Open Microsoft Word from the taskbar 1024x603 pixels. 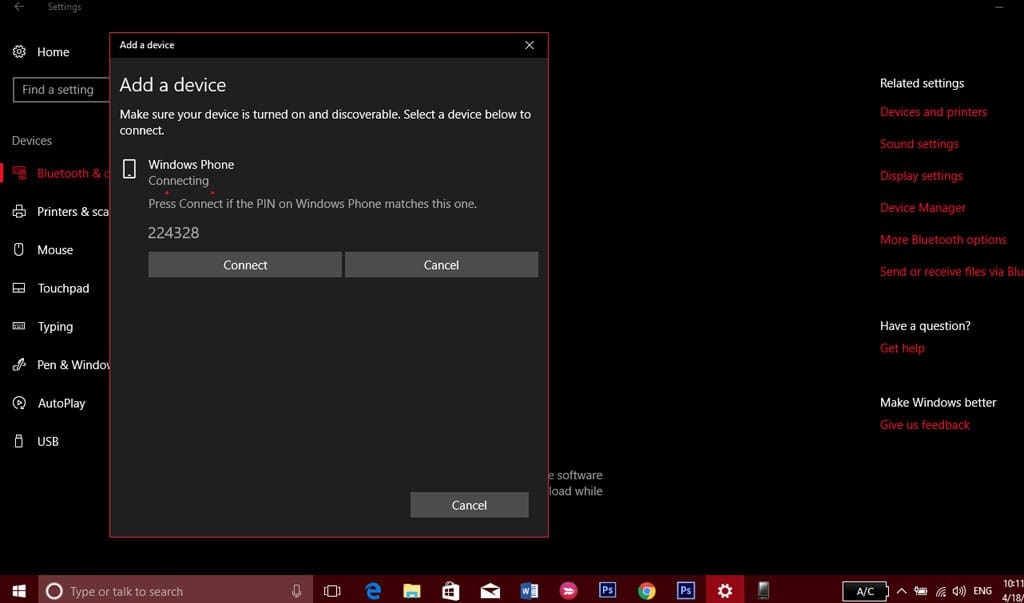[529, 591]
